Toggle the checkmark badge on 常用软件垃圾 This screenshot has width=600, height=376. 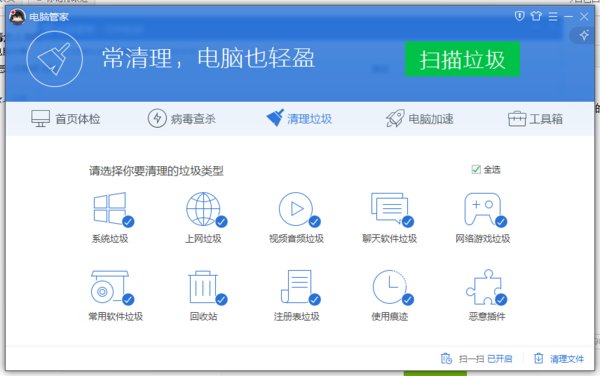pyautogui.click(x=128, y=299)
